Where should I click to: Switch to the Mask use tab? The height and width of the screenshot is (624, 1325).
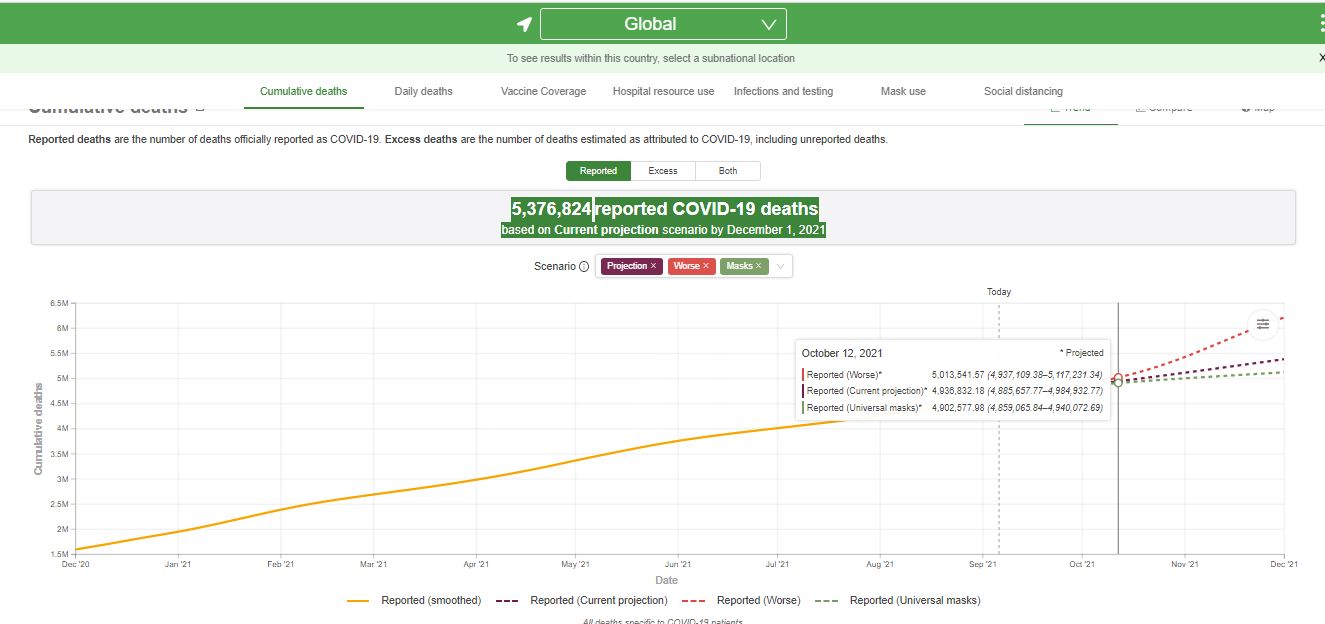click(x=903, y=91)
